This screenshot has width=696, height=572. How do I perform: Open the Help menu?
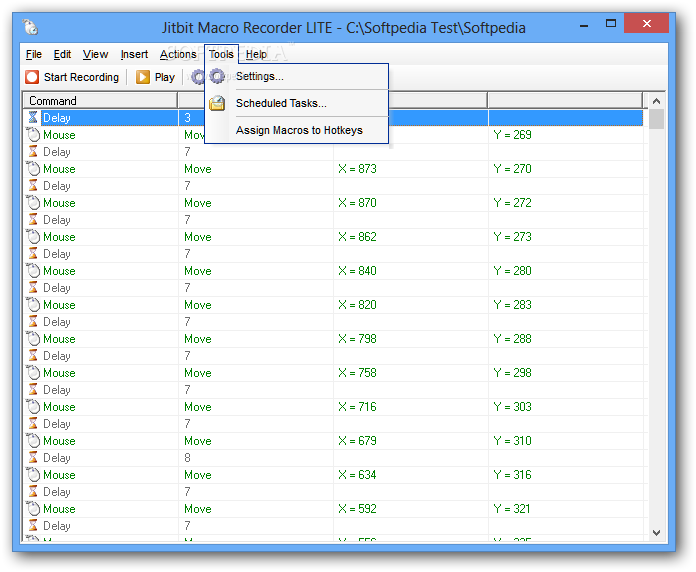pyautogui.click(x=256, y=54)
